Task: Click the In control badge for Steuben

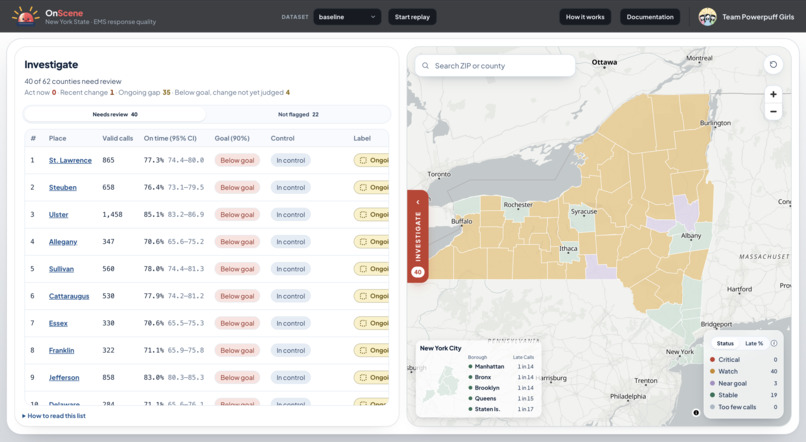Action: click(290, 188)
